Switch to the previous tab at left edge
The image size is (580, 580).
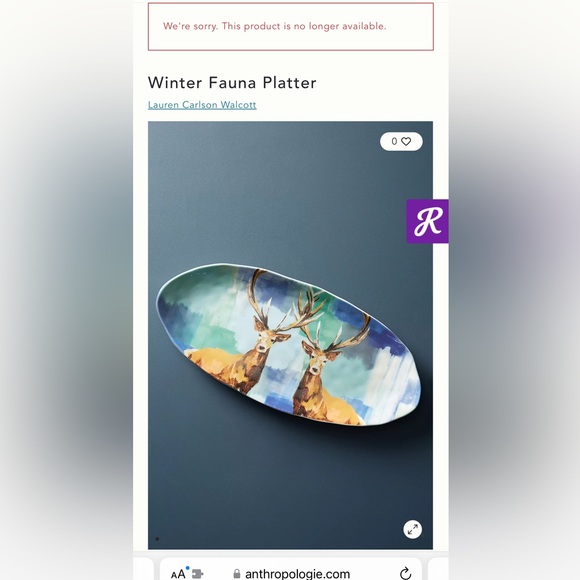144,570
